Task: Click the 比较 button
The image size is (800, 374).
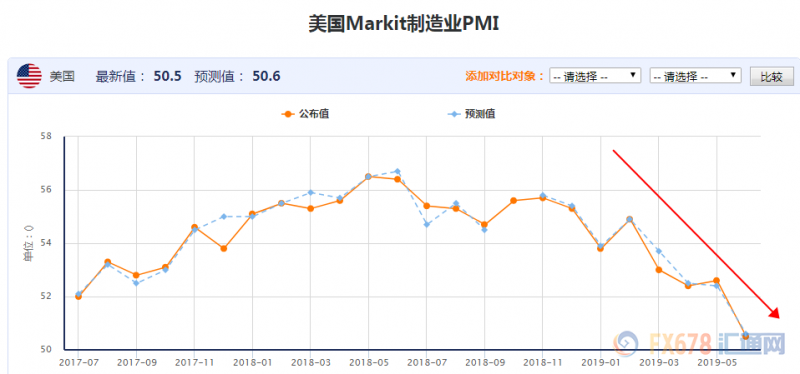Action: pos(771,77)
